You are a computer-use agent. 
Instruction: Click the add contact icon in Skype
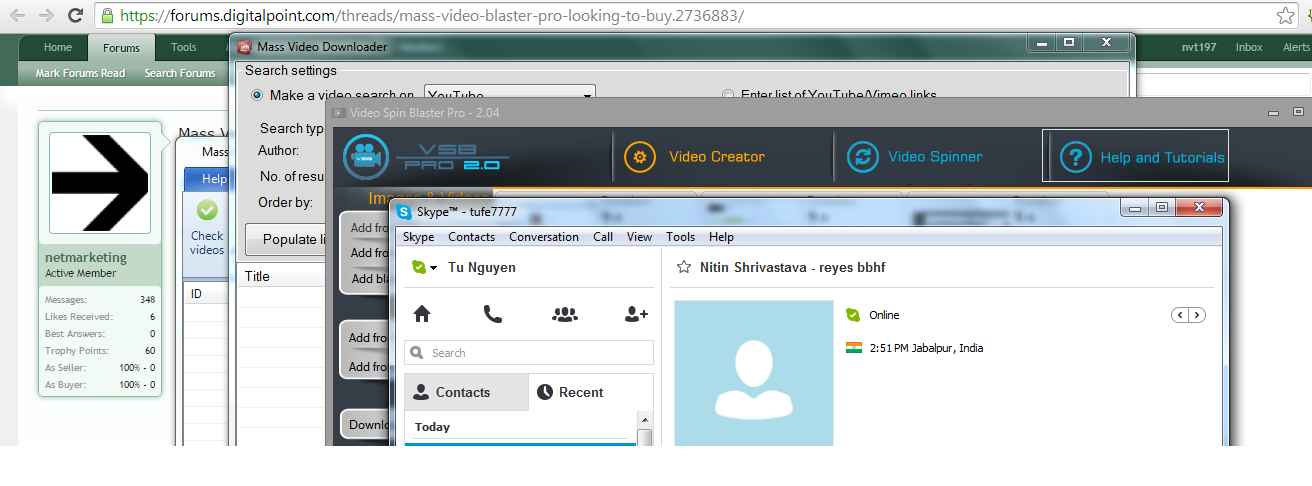pos(636,314)
